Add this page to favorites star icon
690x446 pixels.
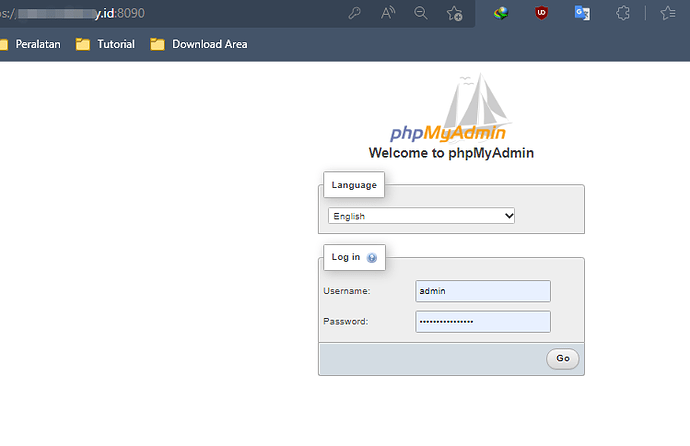pyautogui.click(x=455, y=13)
